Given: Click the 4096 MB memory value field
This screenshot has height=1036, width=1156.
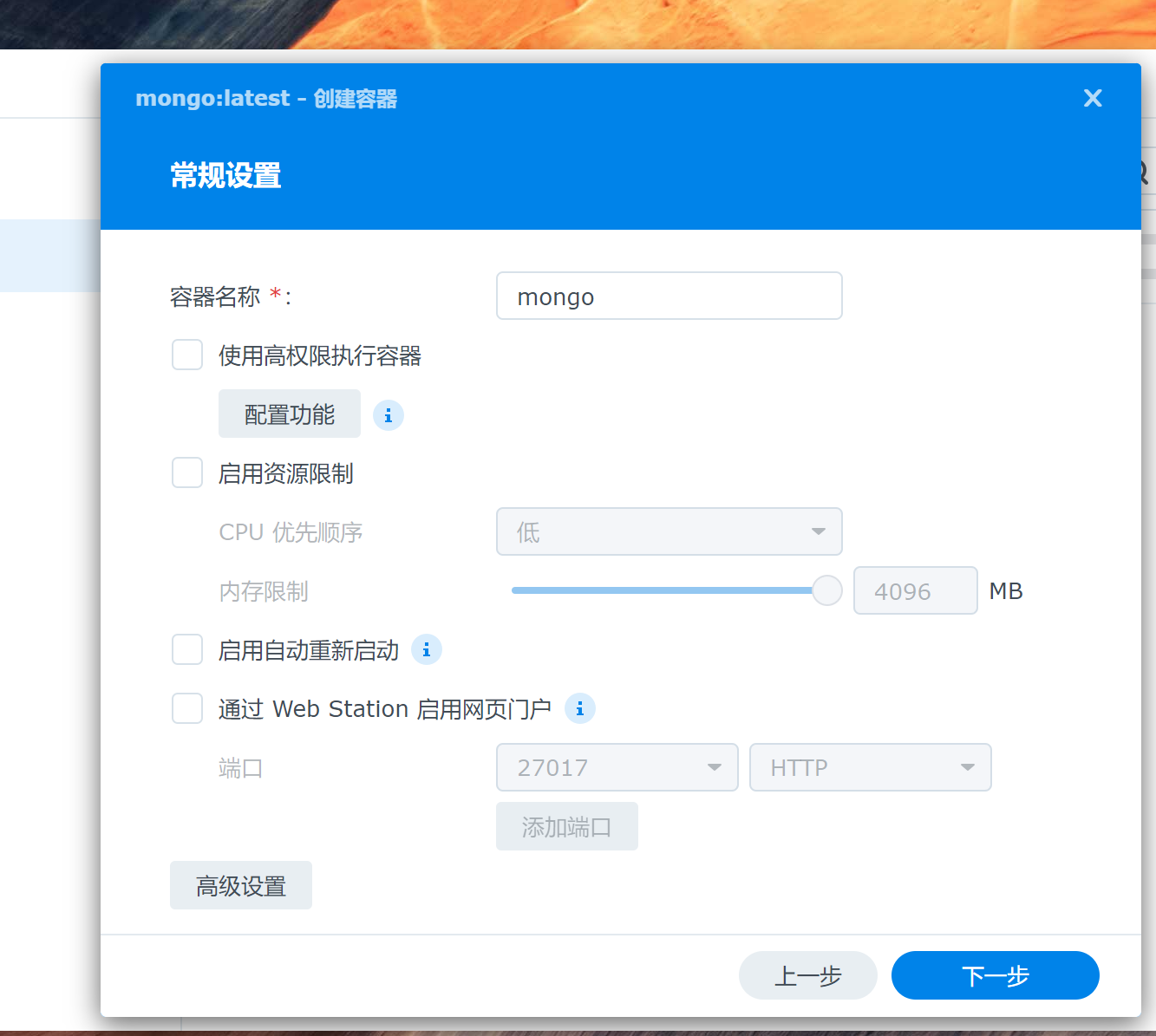Looking at the screenshot, I should [x=916, y=590].
